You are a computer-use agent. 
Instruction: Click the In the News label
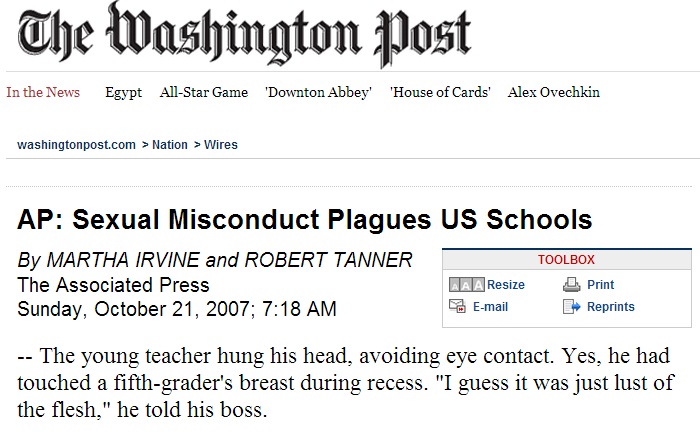click(x=43, y=92)
